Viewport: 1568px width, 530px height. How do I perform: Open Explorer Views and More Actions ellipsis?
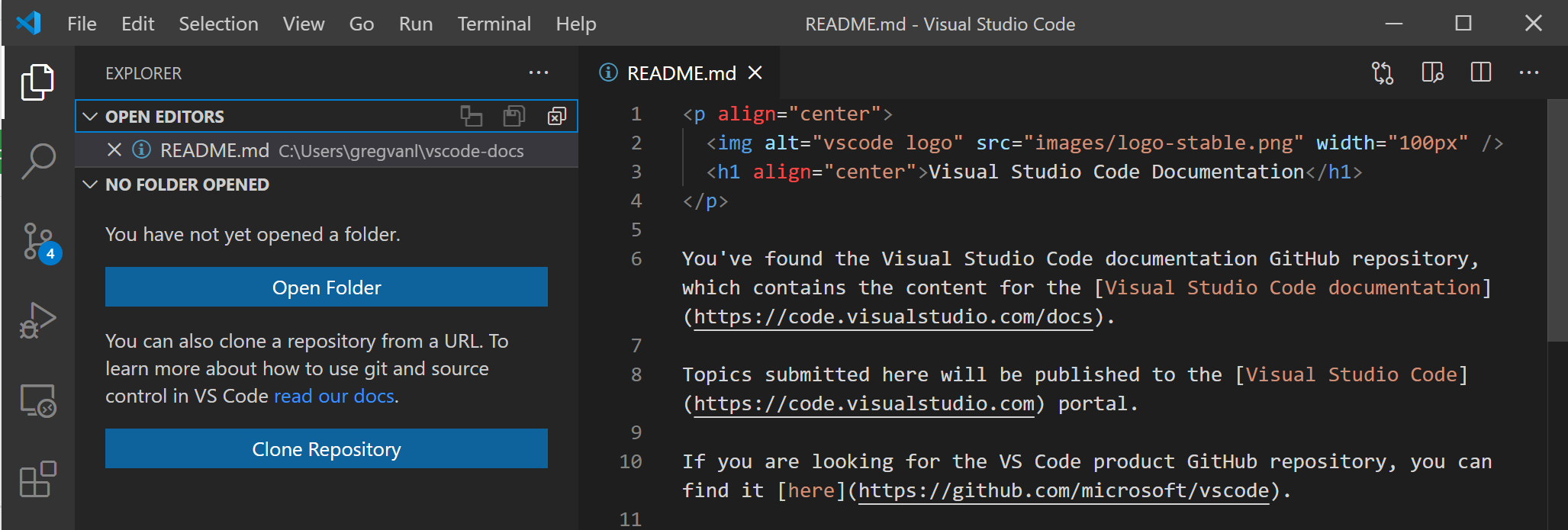pos(539,73)
